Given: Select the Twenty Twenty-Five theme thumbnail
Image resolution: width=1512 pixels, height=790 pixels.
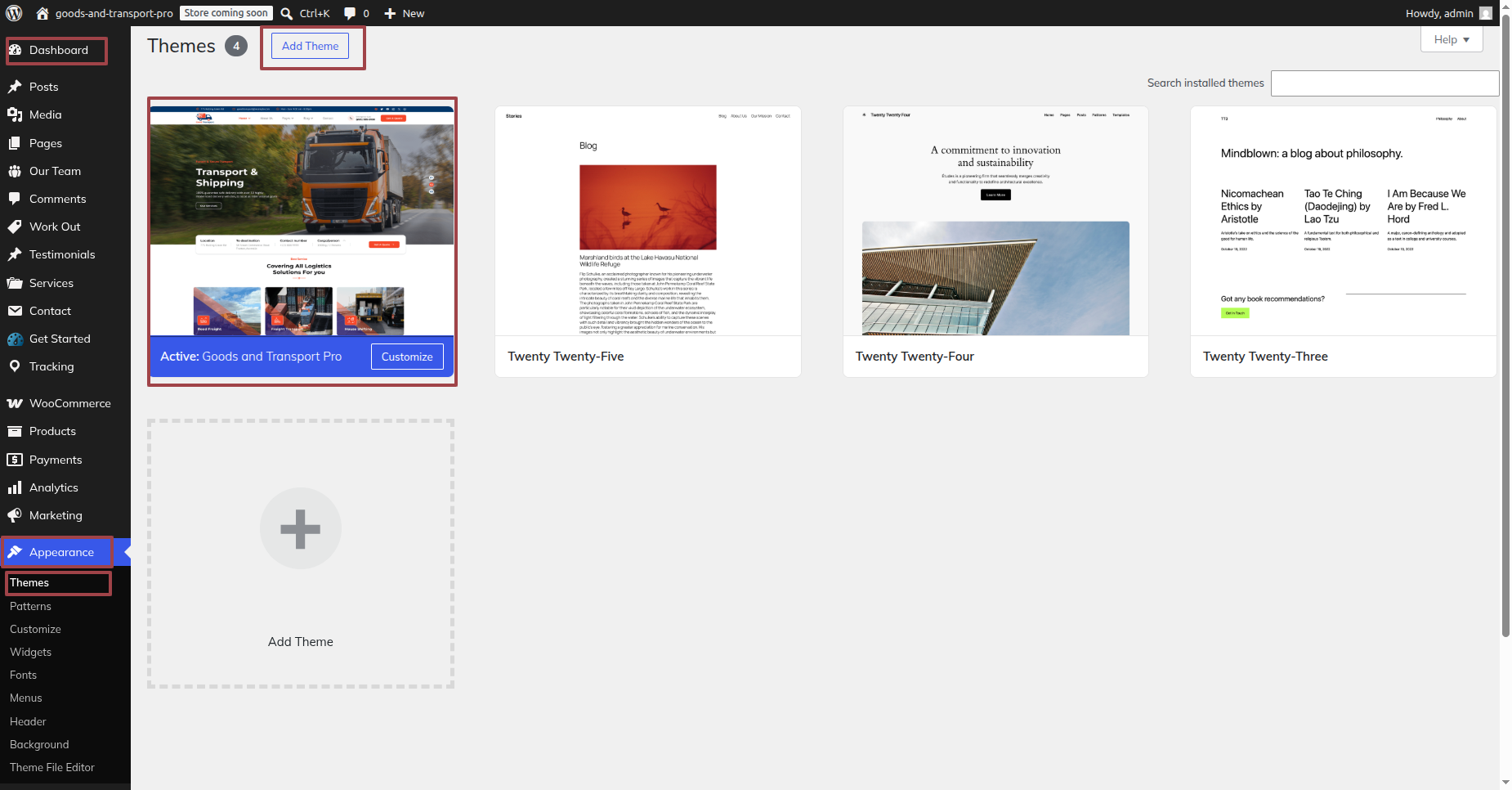Looking at the screenshot, I should (x=648, y=221).
